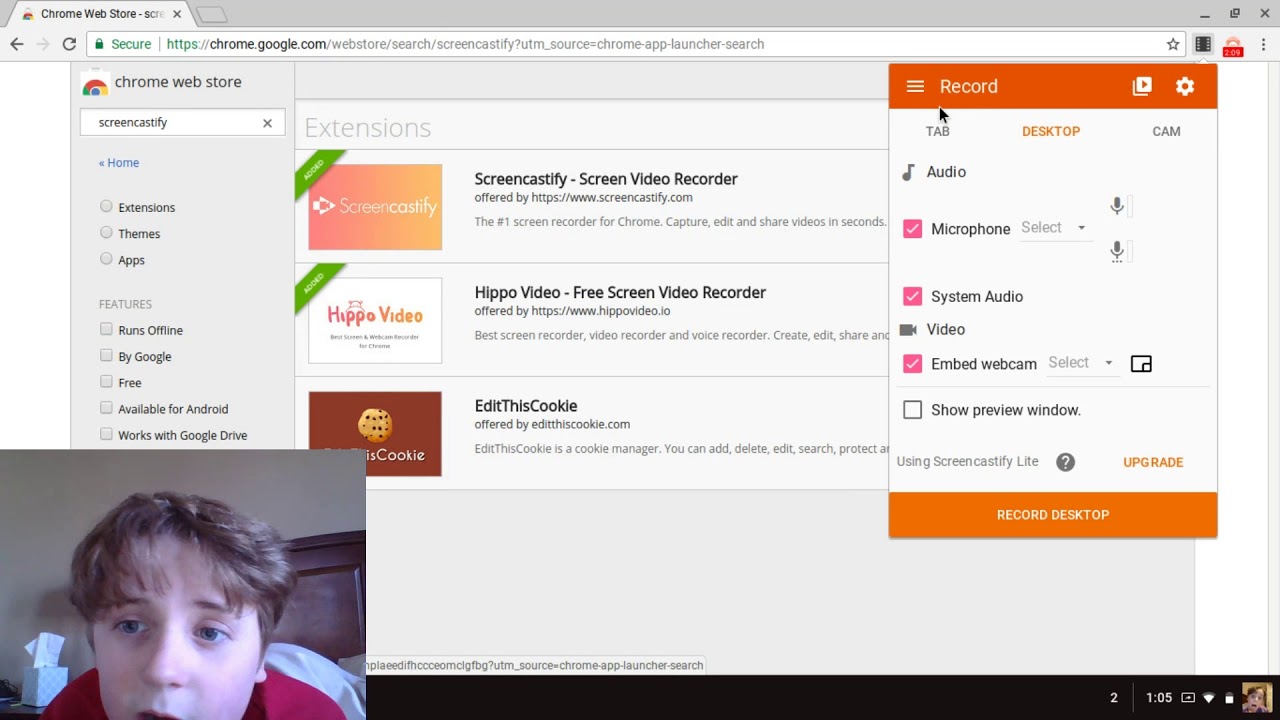Reload the current page
Viewport: 1280px width, 720px height.
69,44
